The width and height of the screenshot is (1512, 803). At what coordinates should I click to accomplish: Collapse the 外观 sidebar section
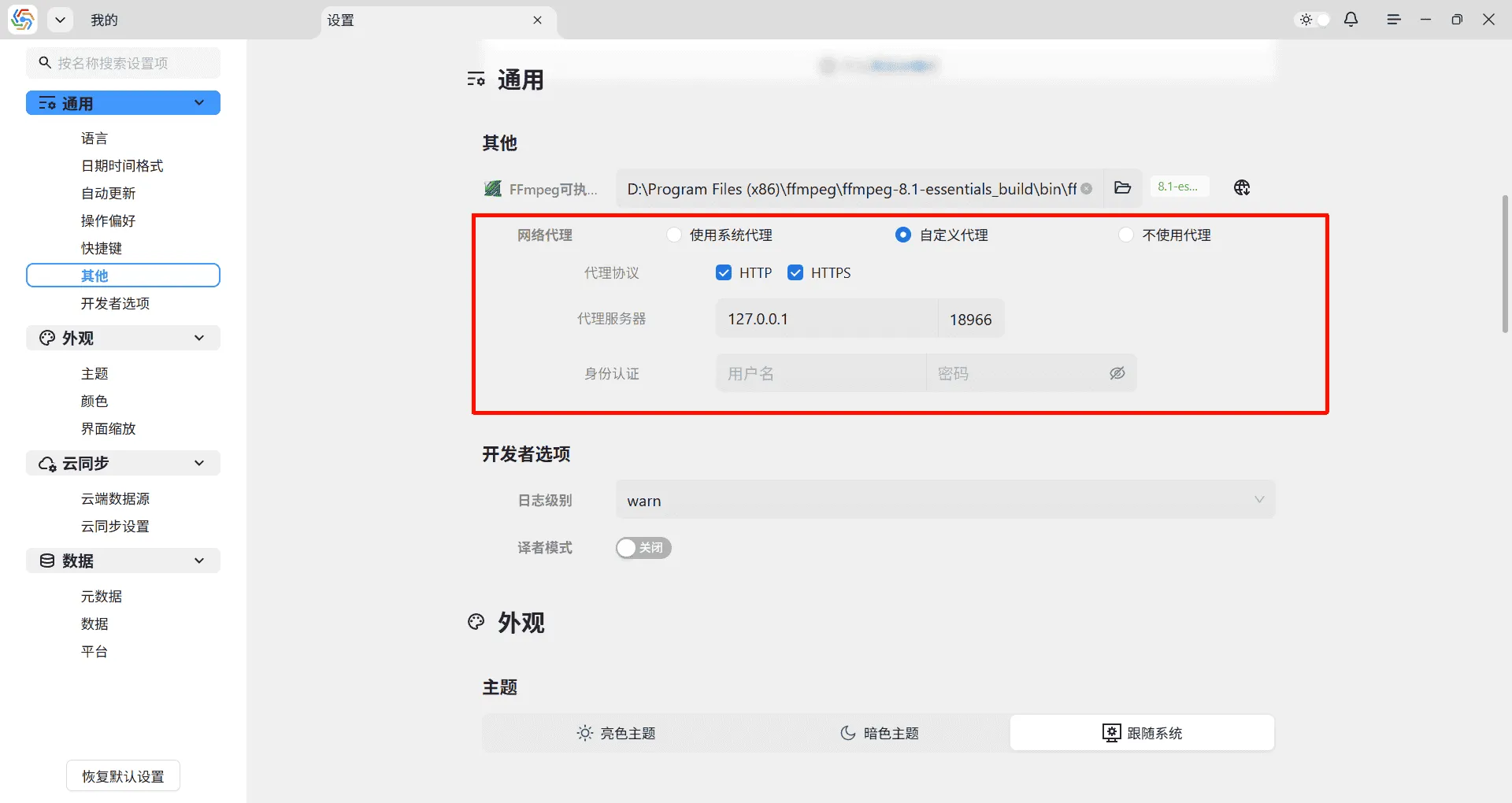(x=199, y=338)
